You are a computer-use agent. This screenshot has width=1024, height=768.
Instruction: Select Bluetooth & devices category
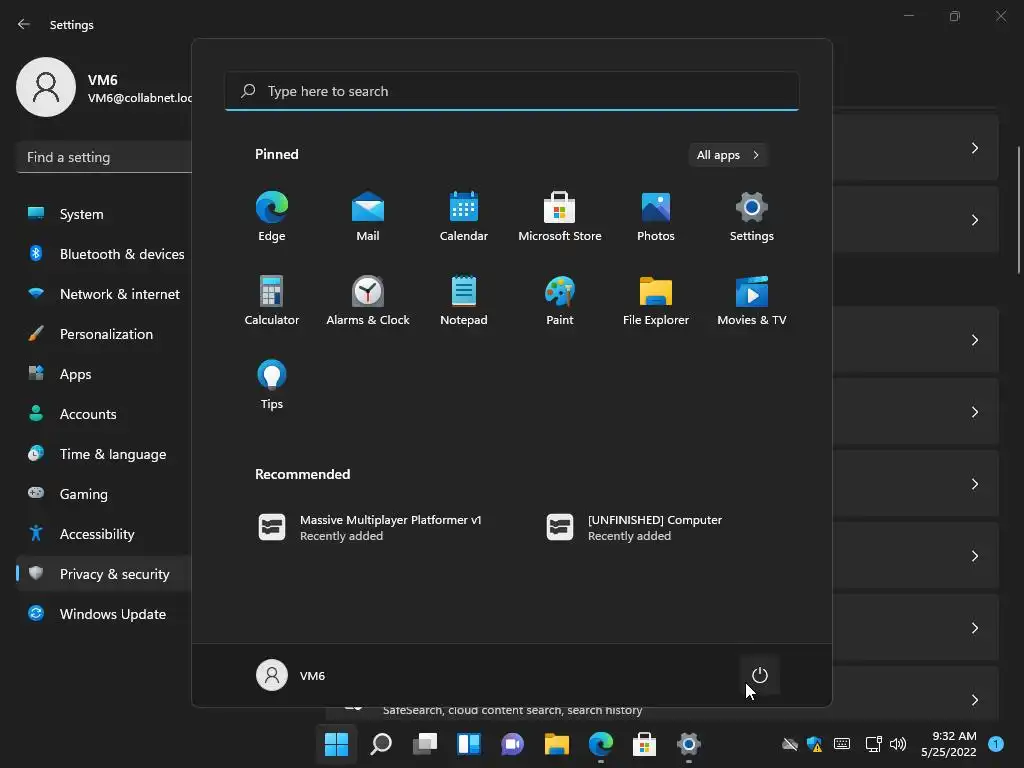(104, 254)
